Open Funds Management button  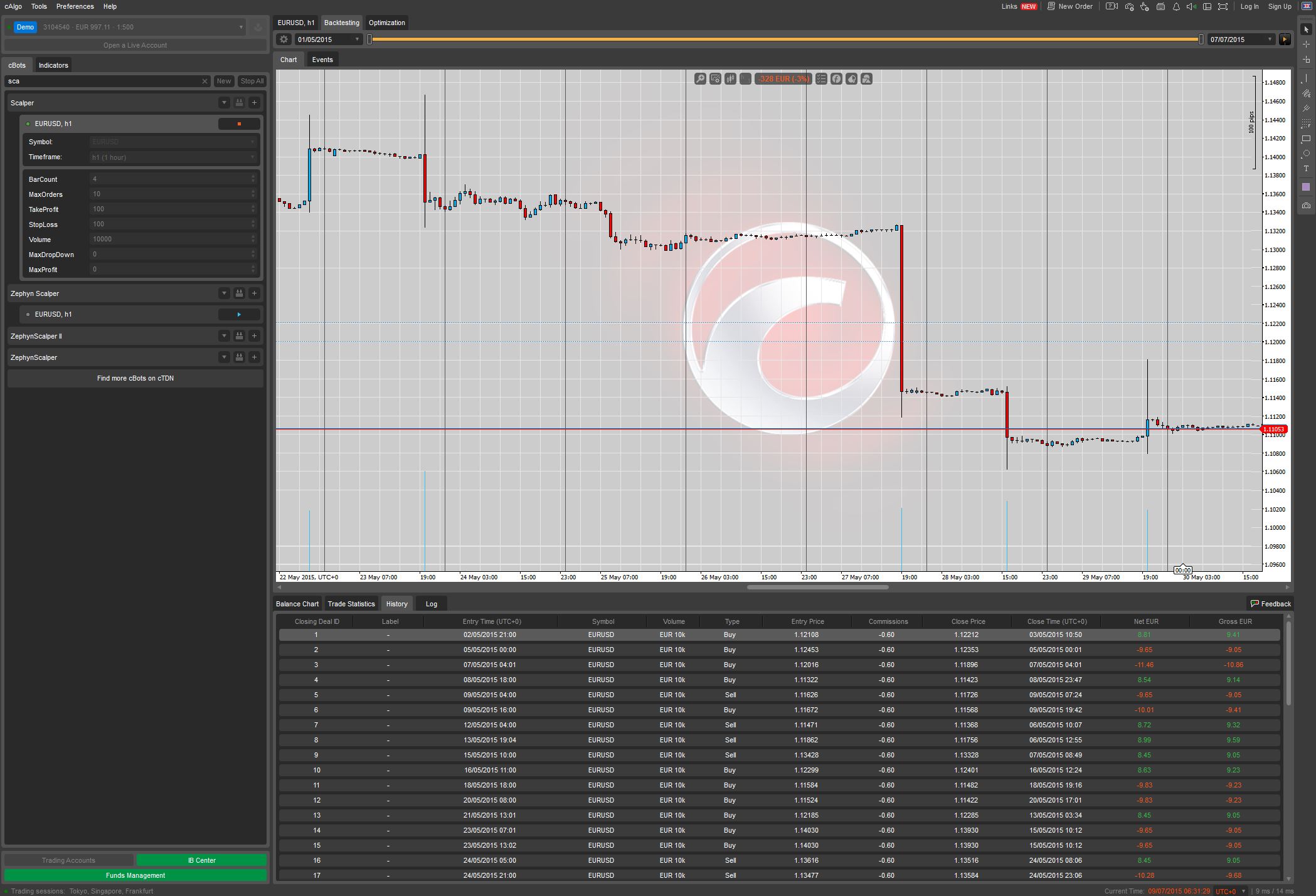(135, 875)
